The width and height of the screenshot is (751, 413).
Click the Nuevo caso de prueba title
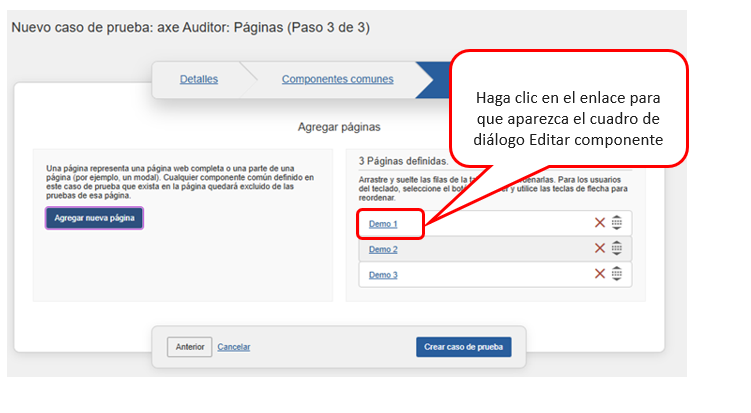point(190,27)
